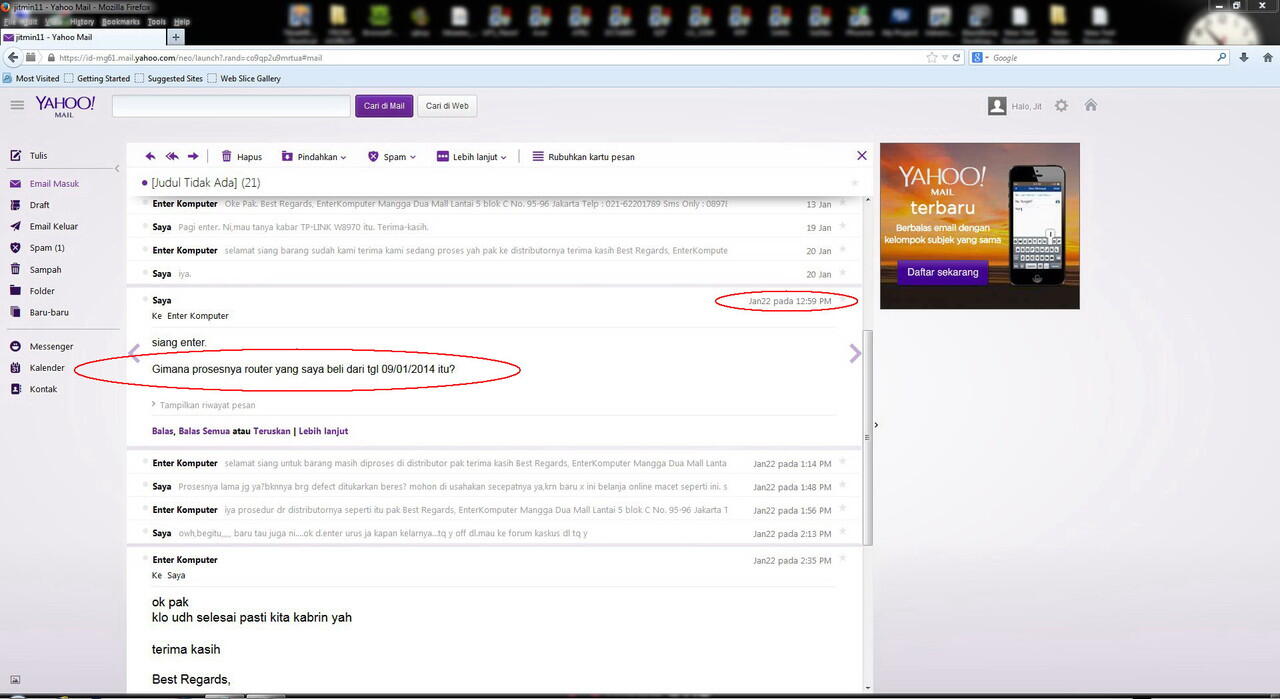Open the Draft folder in the sidebar
The width and height of the screenshot is (1280, 699).
coord(30,205)
